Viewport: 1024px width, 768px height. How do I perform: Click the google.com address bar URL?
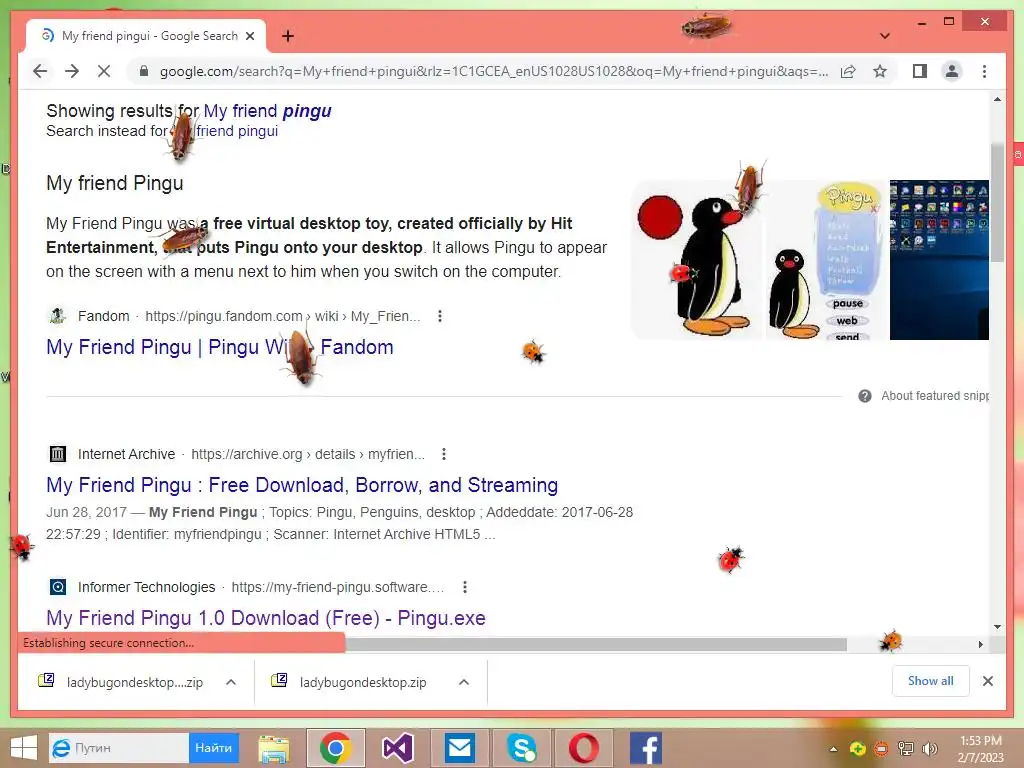pos(494,71)
